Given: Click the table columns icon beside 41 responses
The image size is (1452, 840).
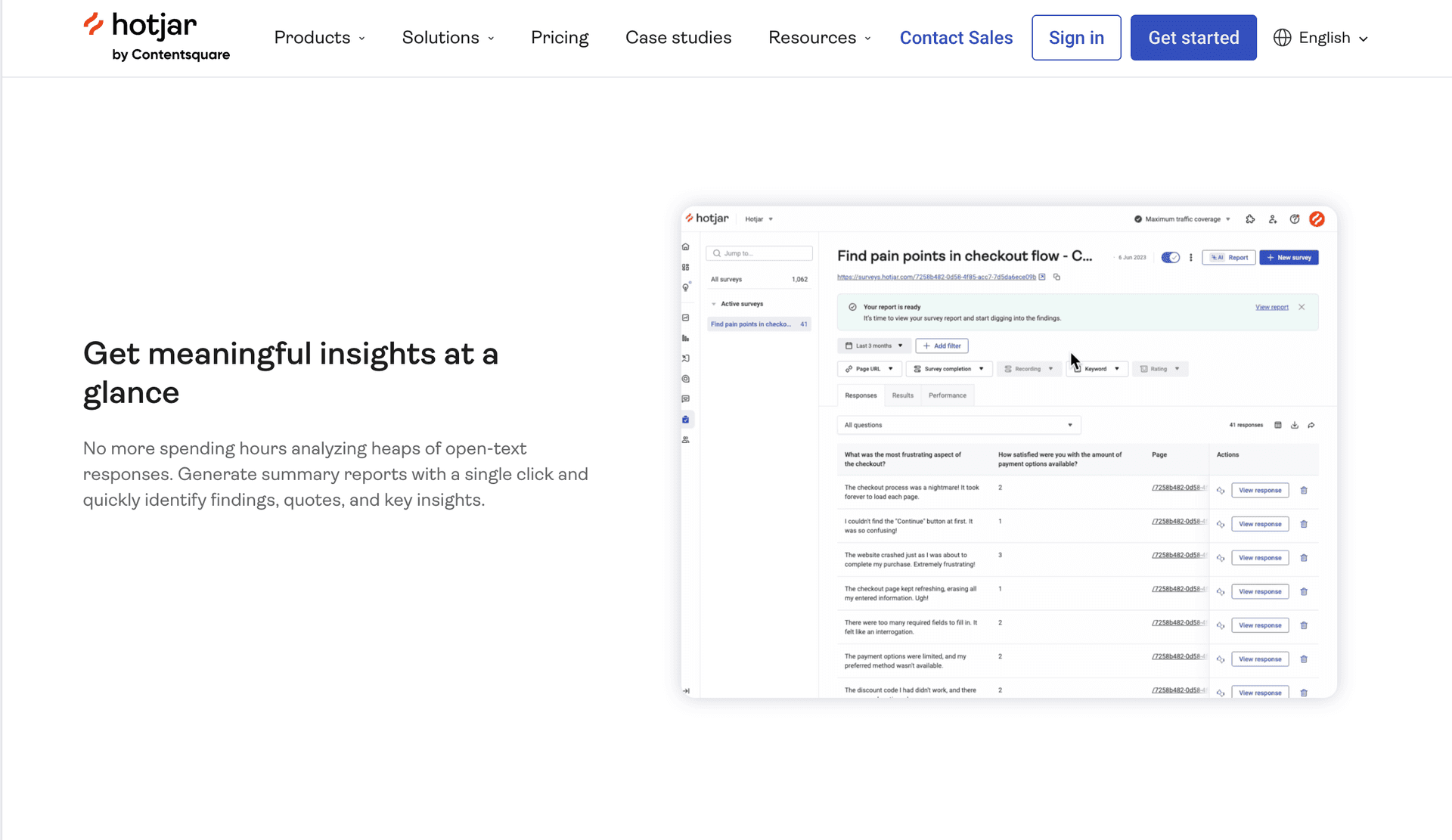Looking at the screenshot, I should point(1278,425).
